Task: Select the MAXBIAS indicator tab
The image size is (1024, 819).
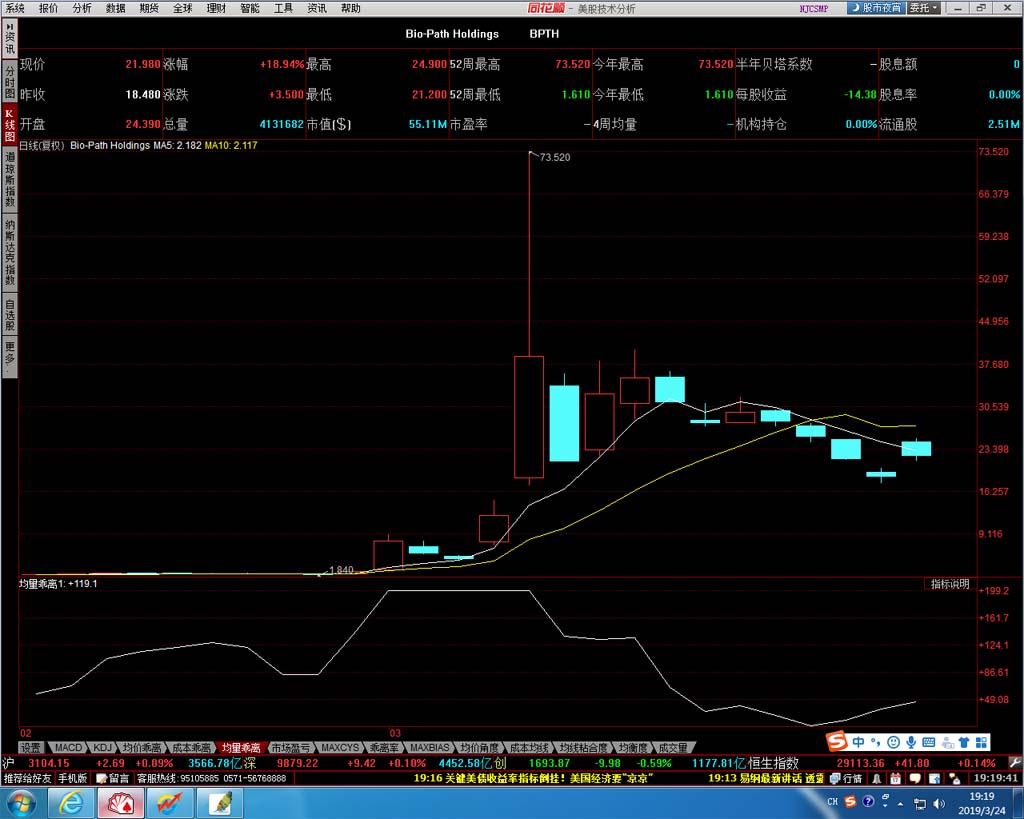Action: coord(429,747)
